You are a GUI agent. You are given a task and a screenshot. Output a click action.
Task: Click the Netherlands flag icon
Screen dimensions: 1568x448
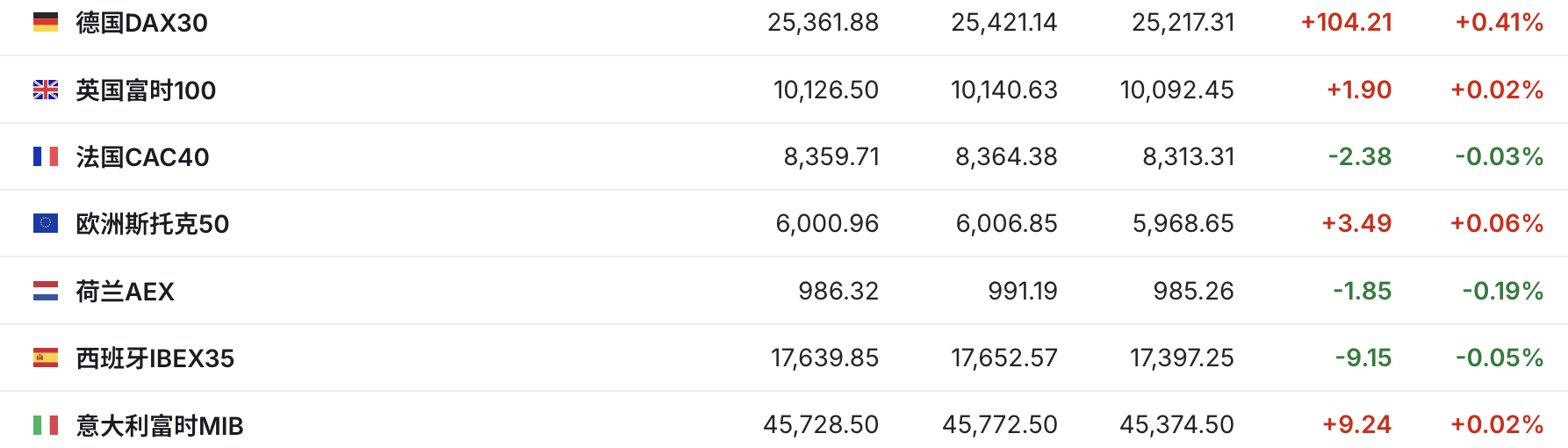[x=46, y=291]
